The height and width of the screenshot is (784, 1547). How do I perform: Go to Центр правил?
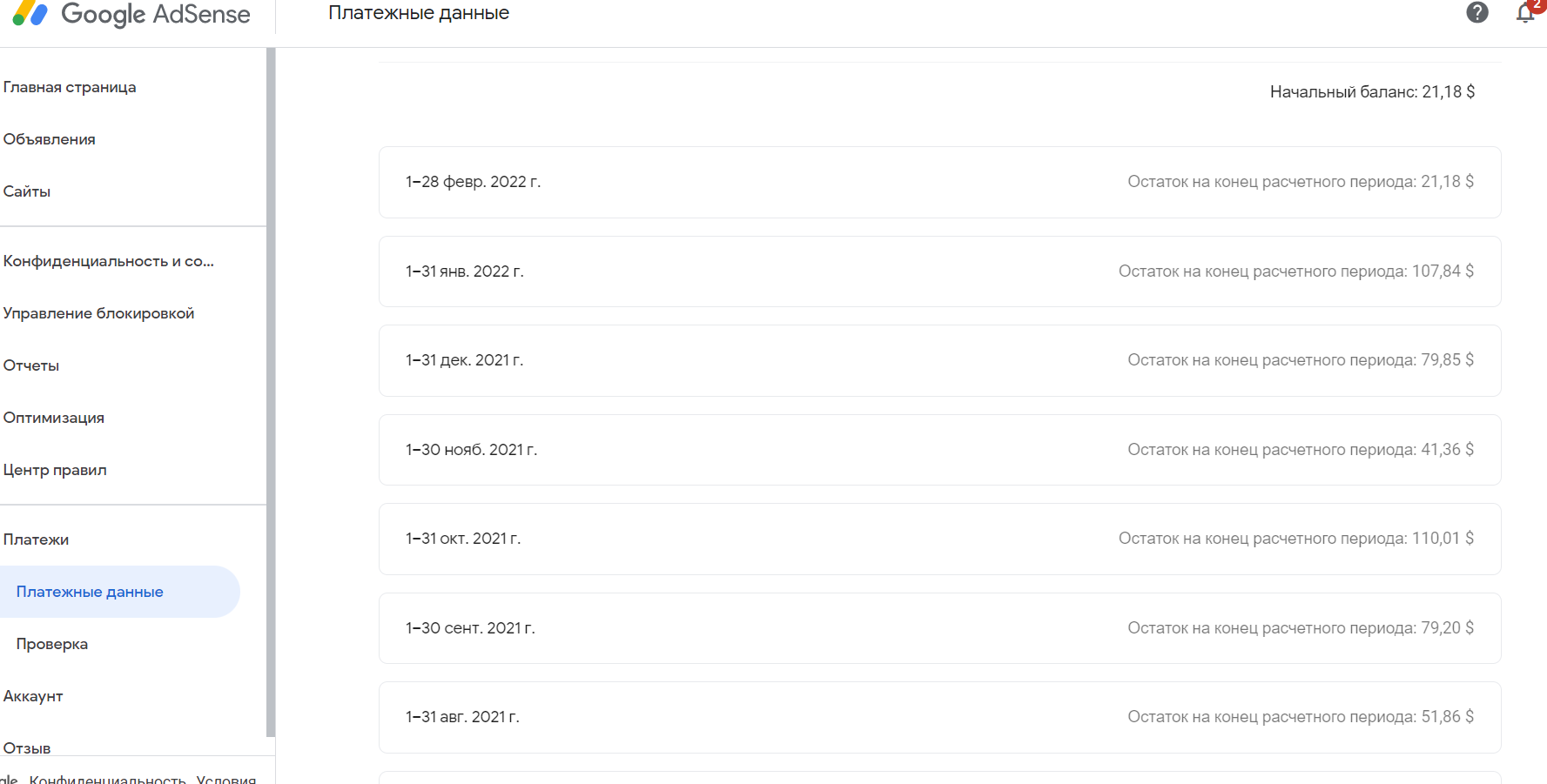point(55,470)
